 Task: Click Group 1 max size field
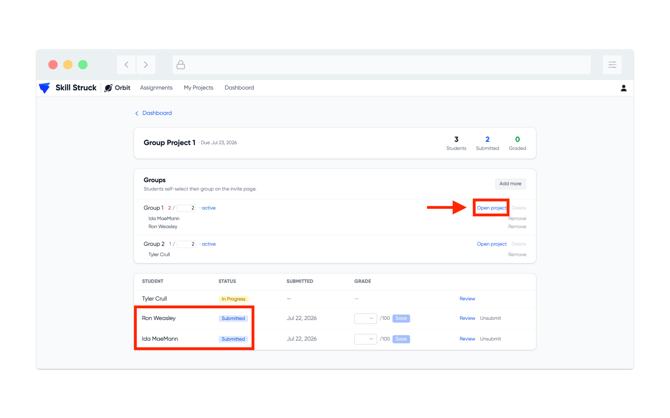click(186, 208)
